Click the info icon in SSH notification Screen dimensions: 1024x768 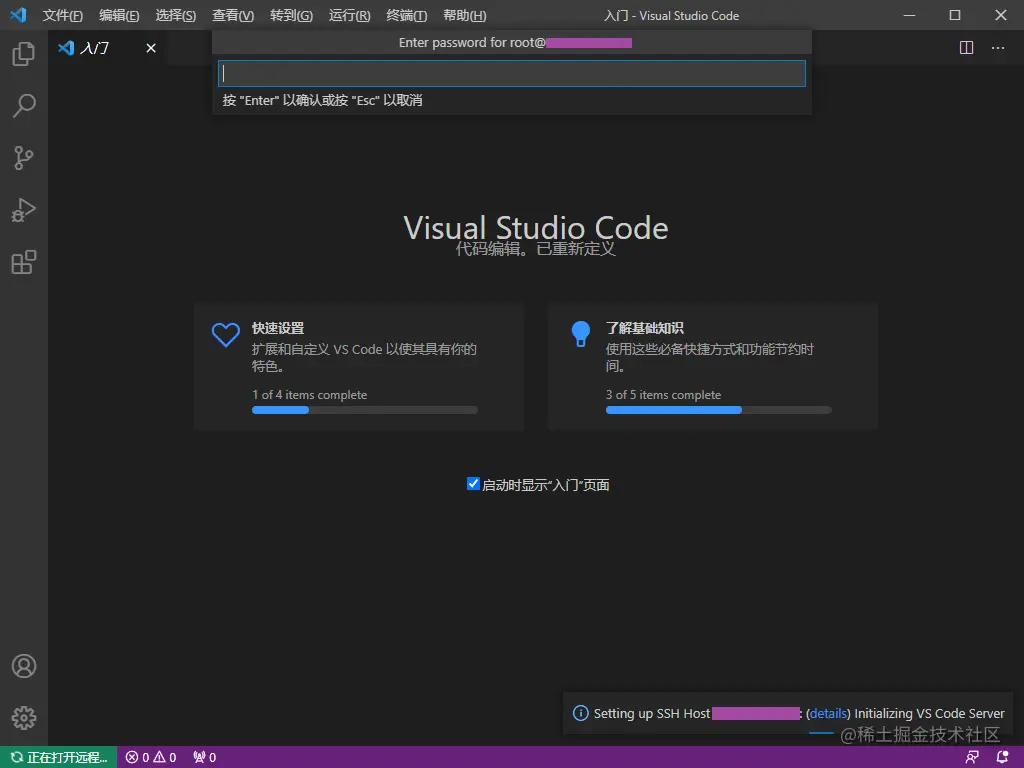[580, 713]
